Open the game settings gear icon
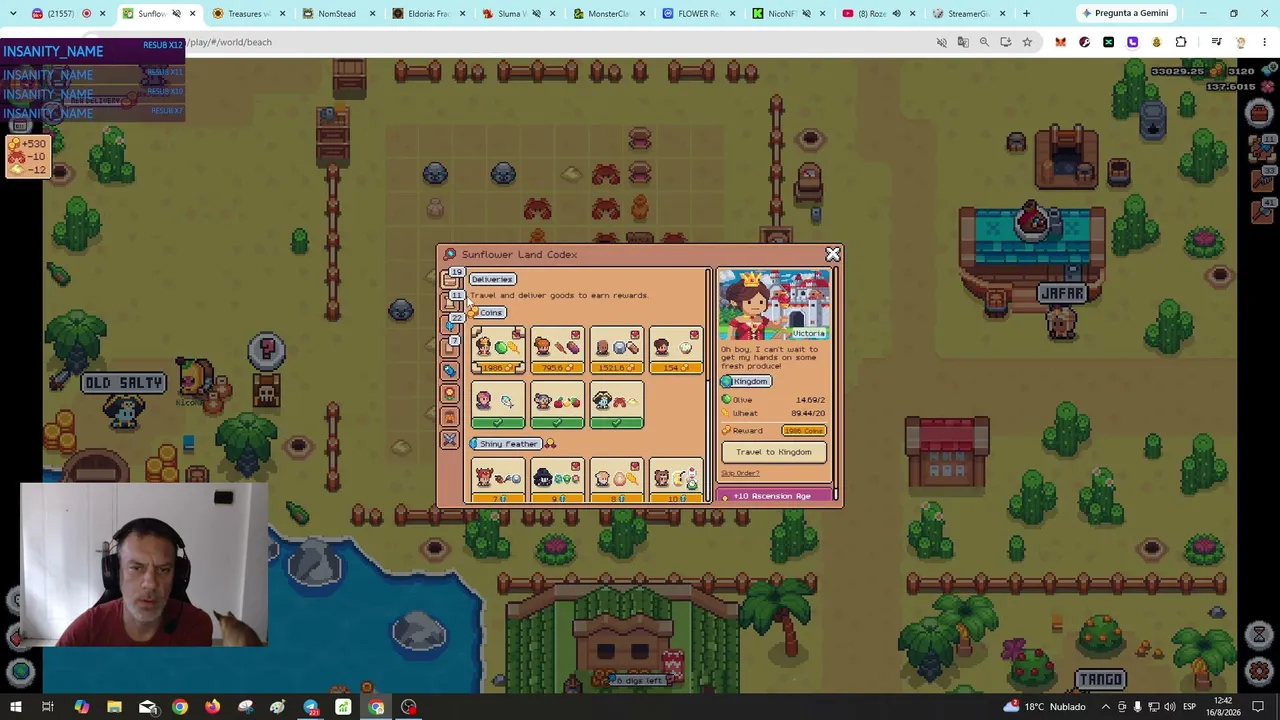1280x720 pixels. coord(1259,672)
